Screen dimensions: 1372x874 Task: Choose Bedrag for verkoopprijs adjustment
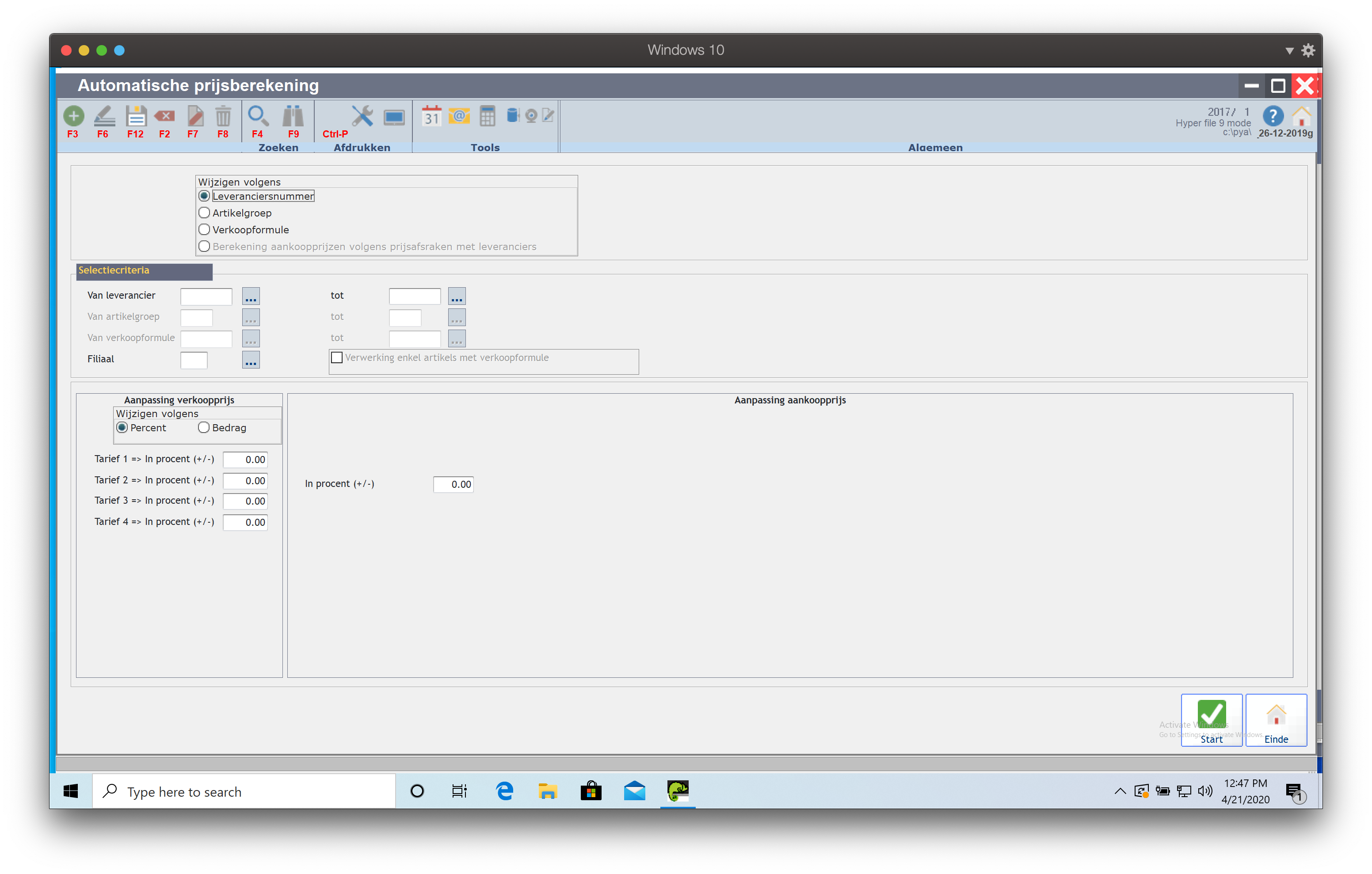[x=203, y=428]
